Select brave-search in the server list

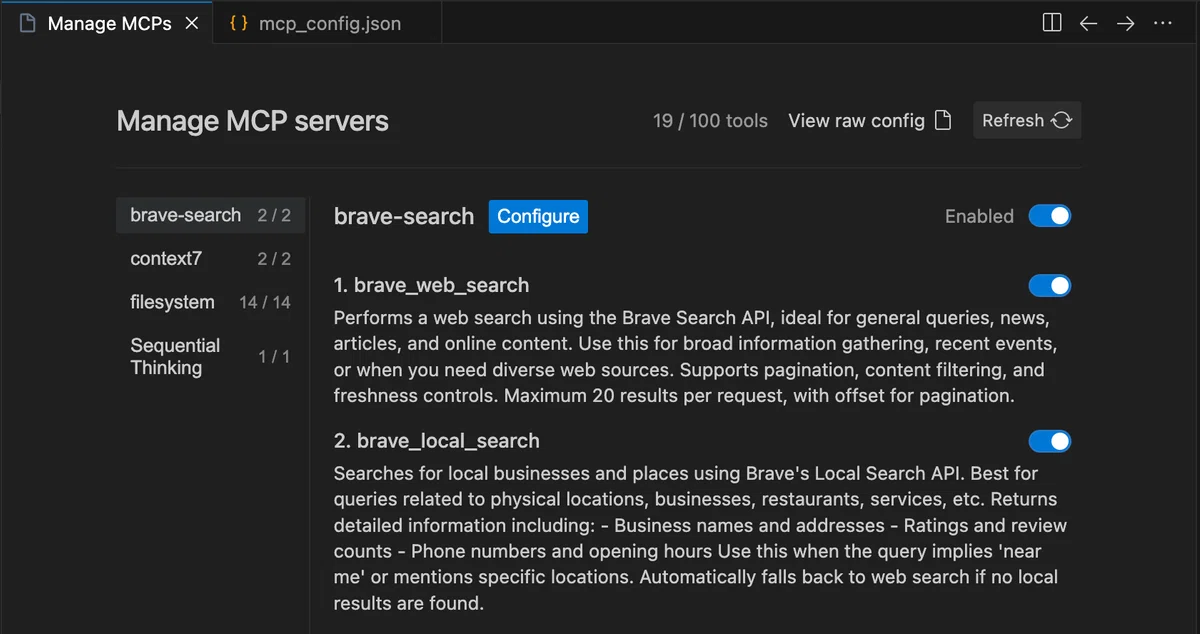[210, 215]
